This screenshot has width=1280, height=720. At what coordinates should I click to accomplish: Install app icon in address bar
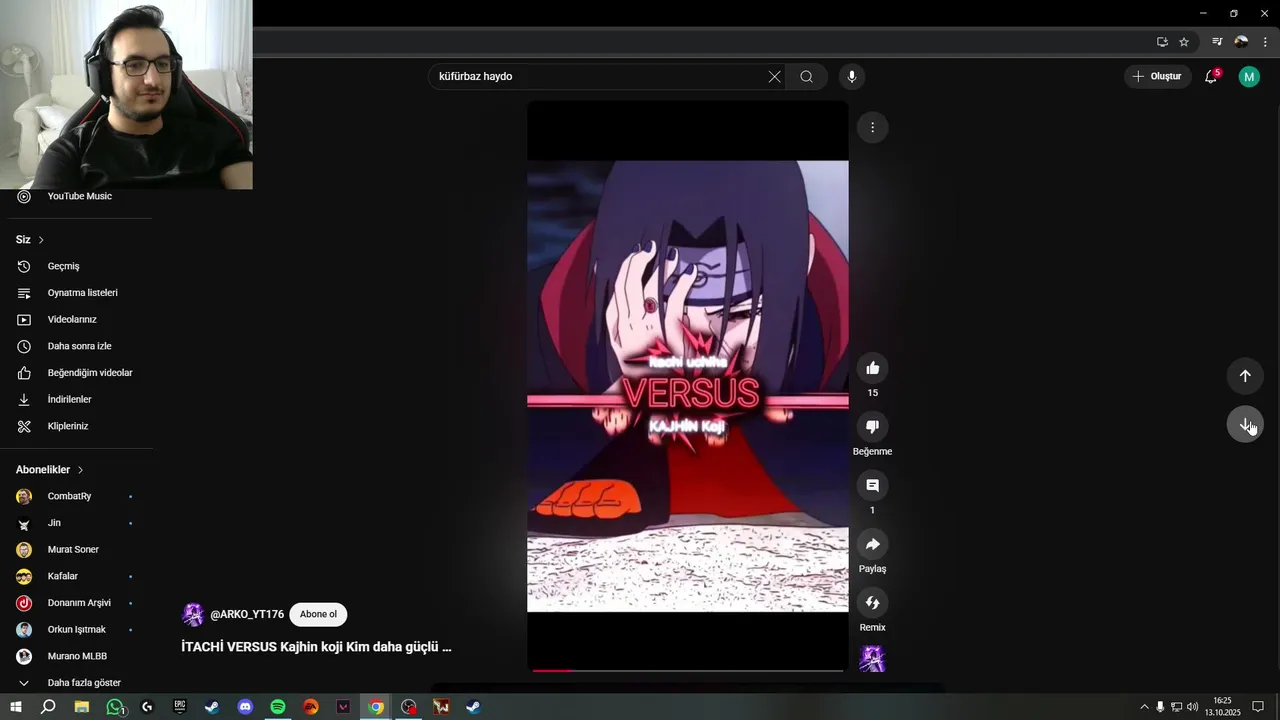click(x=1162, y=42)
